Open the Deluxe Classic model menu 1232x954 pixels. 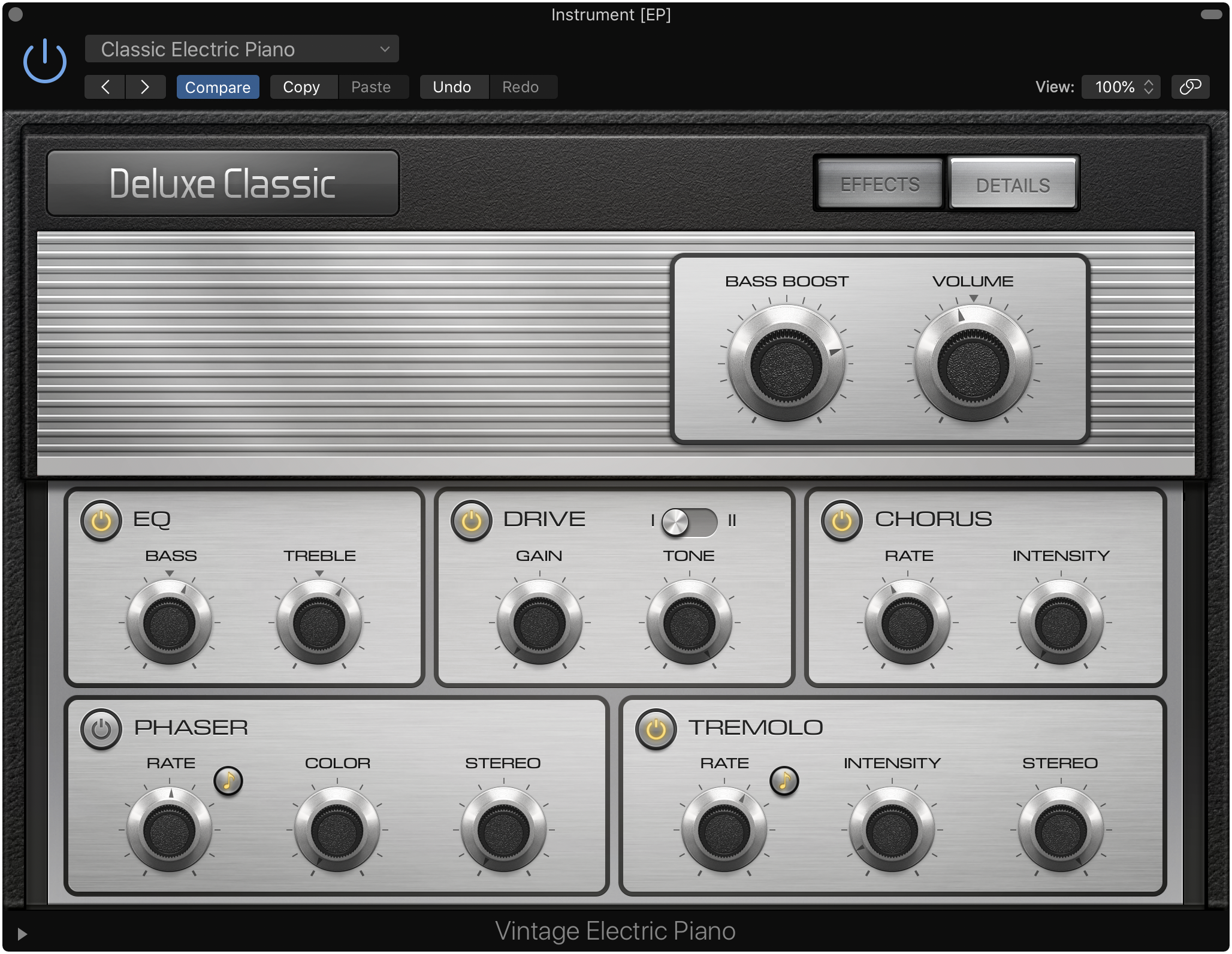point(223,183)
